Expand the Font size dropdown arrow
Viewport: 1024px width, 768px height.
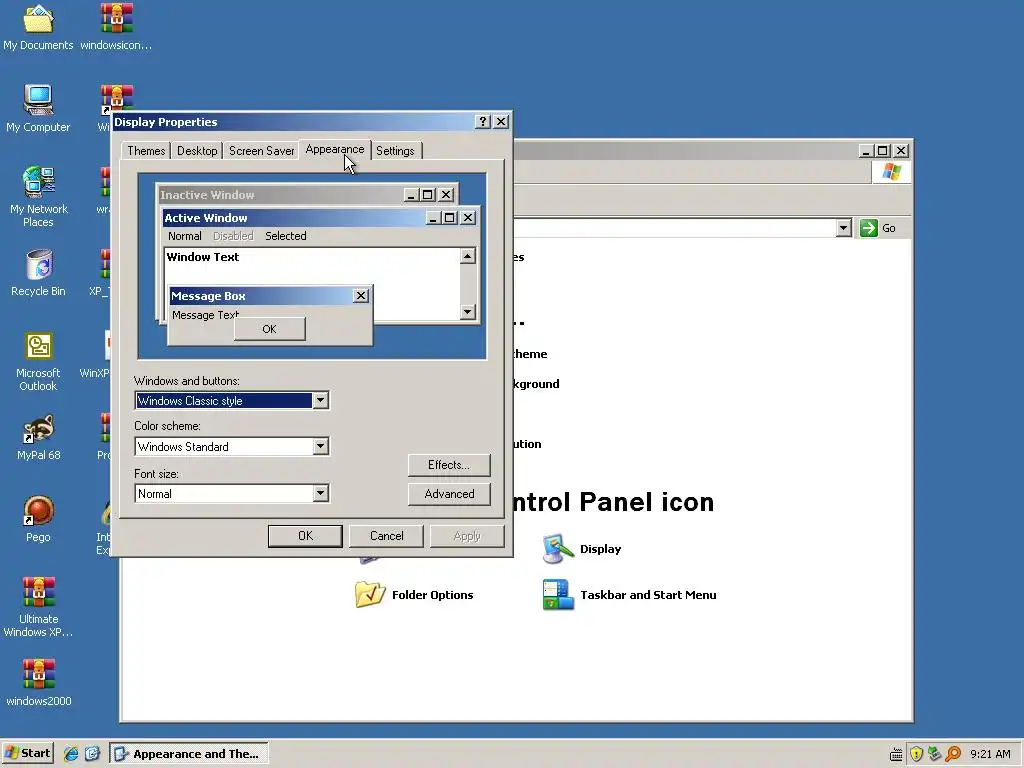[x=320, y=494]
